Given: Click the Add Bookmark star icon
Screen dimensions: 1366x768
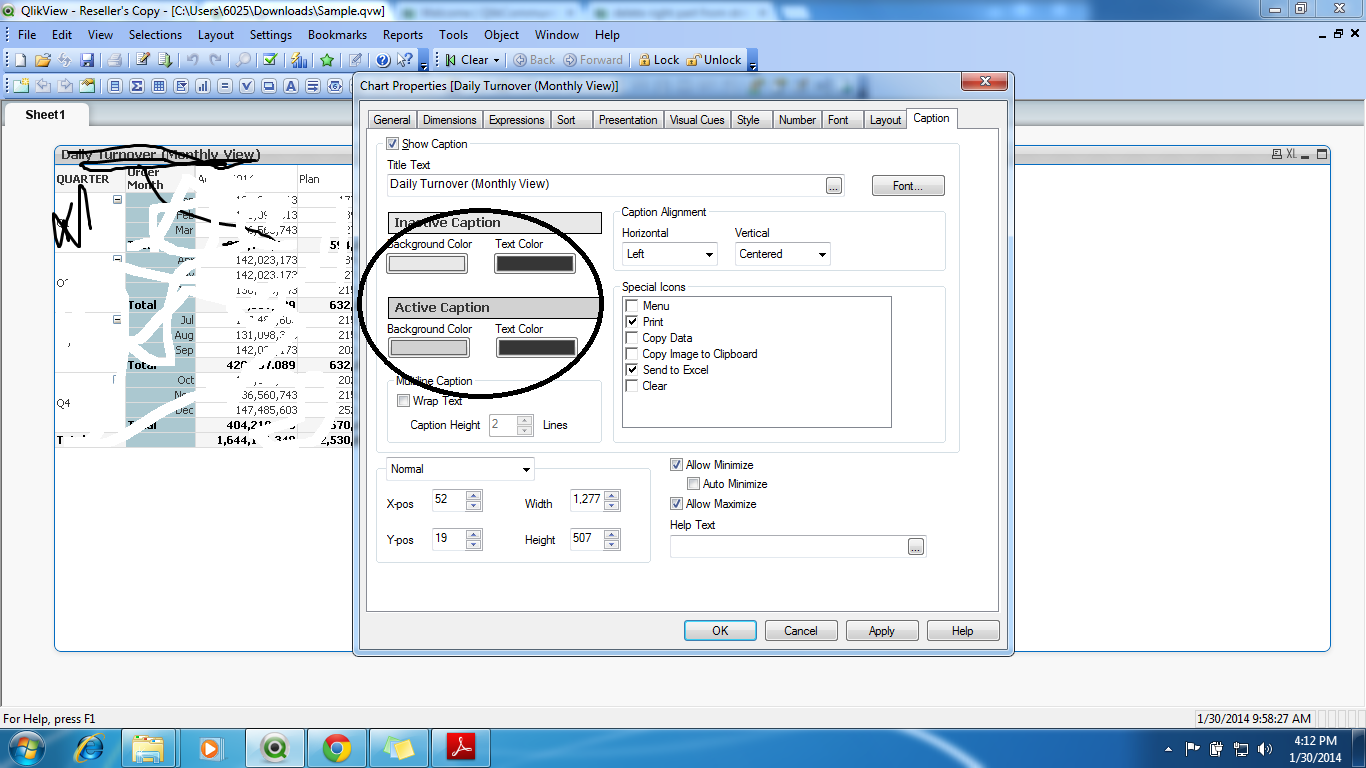Looking at the screenshot, I should (327, 60).
